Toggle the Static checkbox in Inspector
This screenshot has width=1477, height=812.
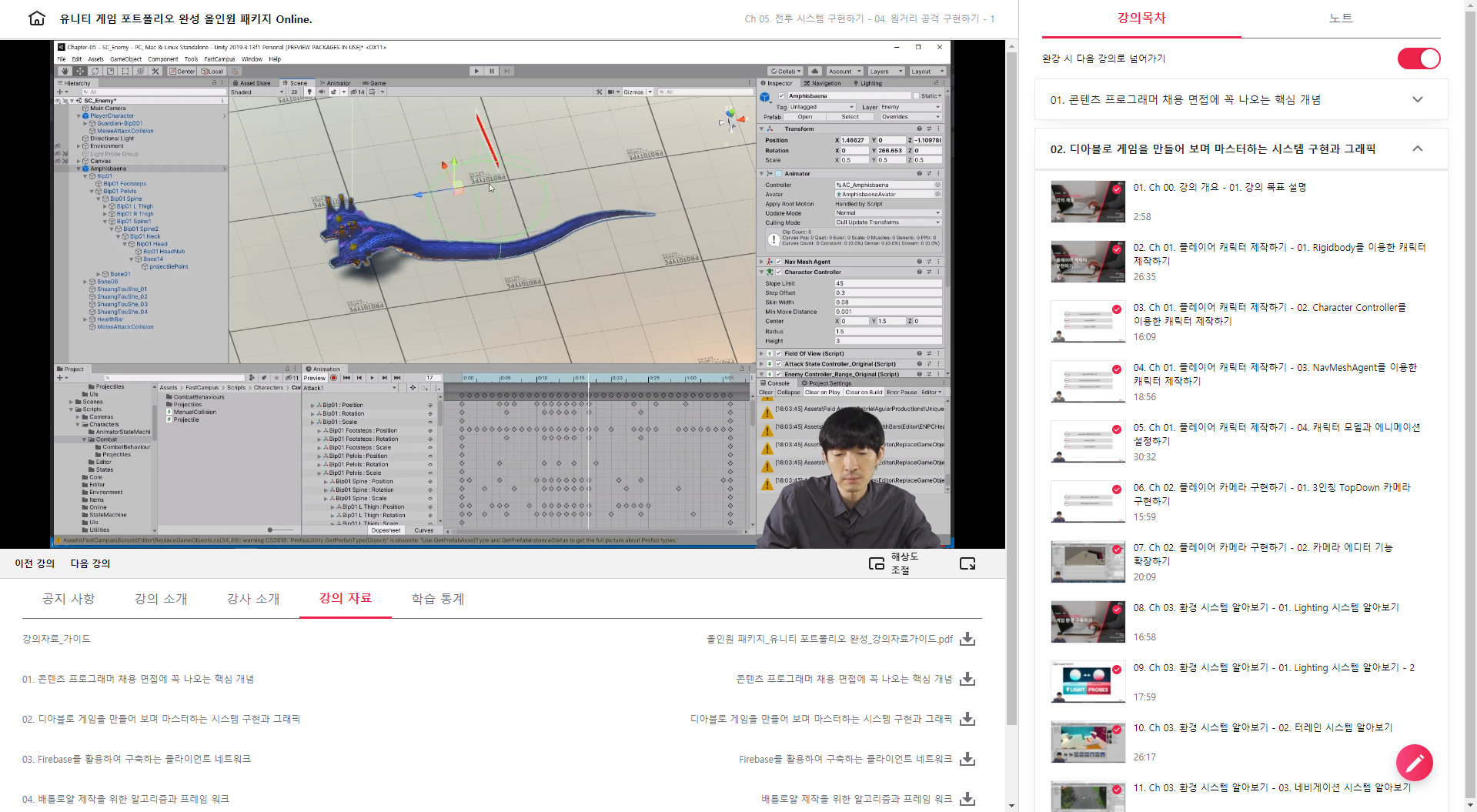tap(917, 96)
